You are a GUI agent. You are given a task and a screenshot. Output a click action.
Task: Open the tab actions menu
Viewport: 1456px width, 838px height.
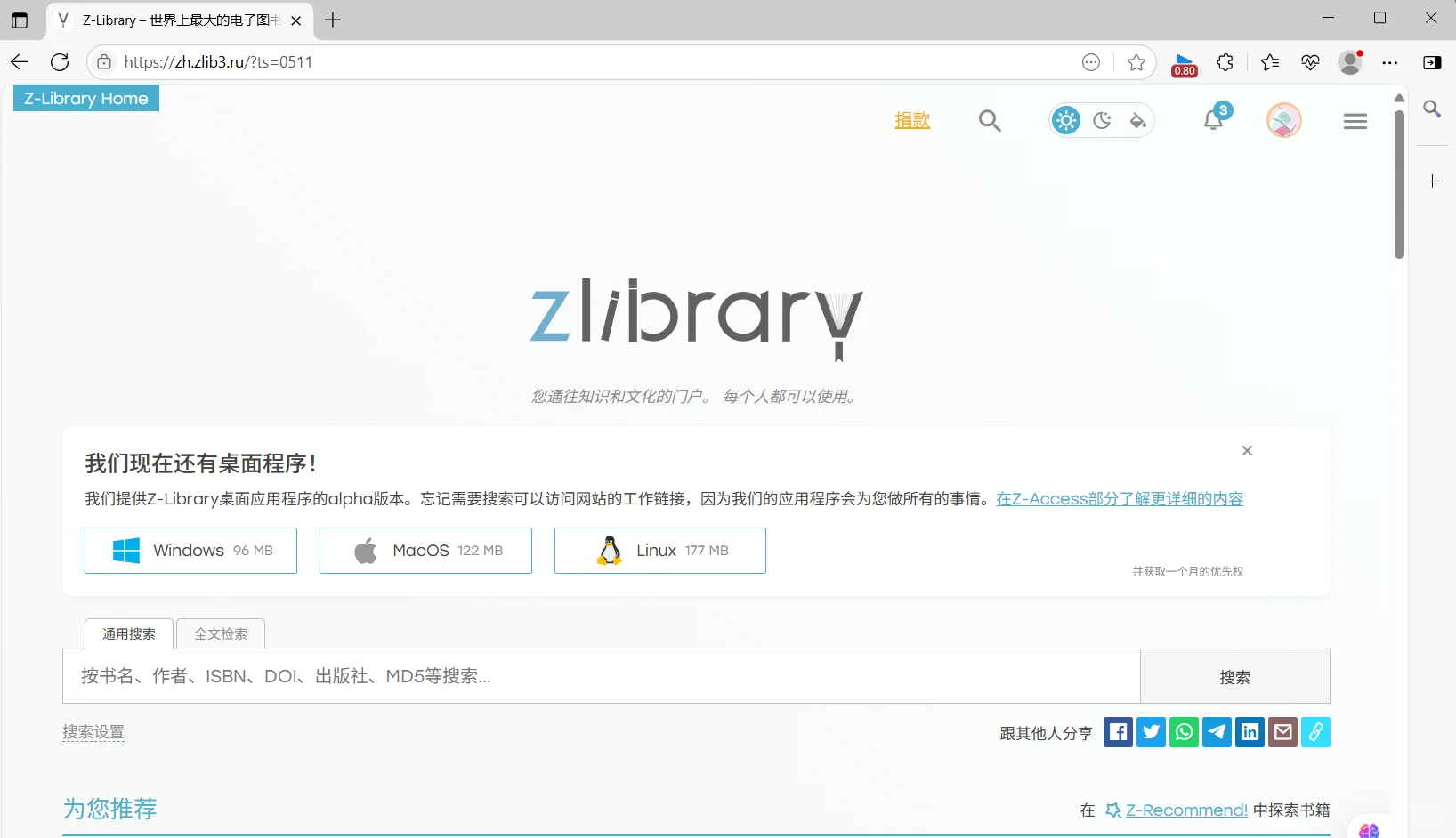pos(20,20)
